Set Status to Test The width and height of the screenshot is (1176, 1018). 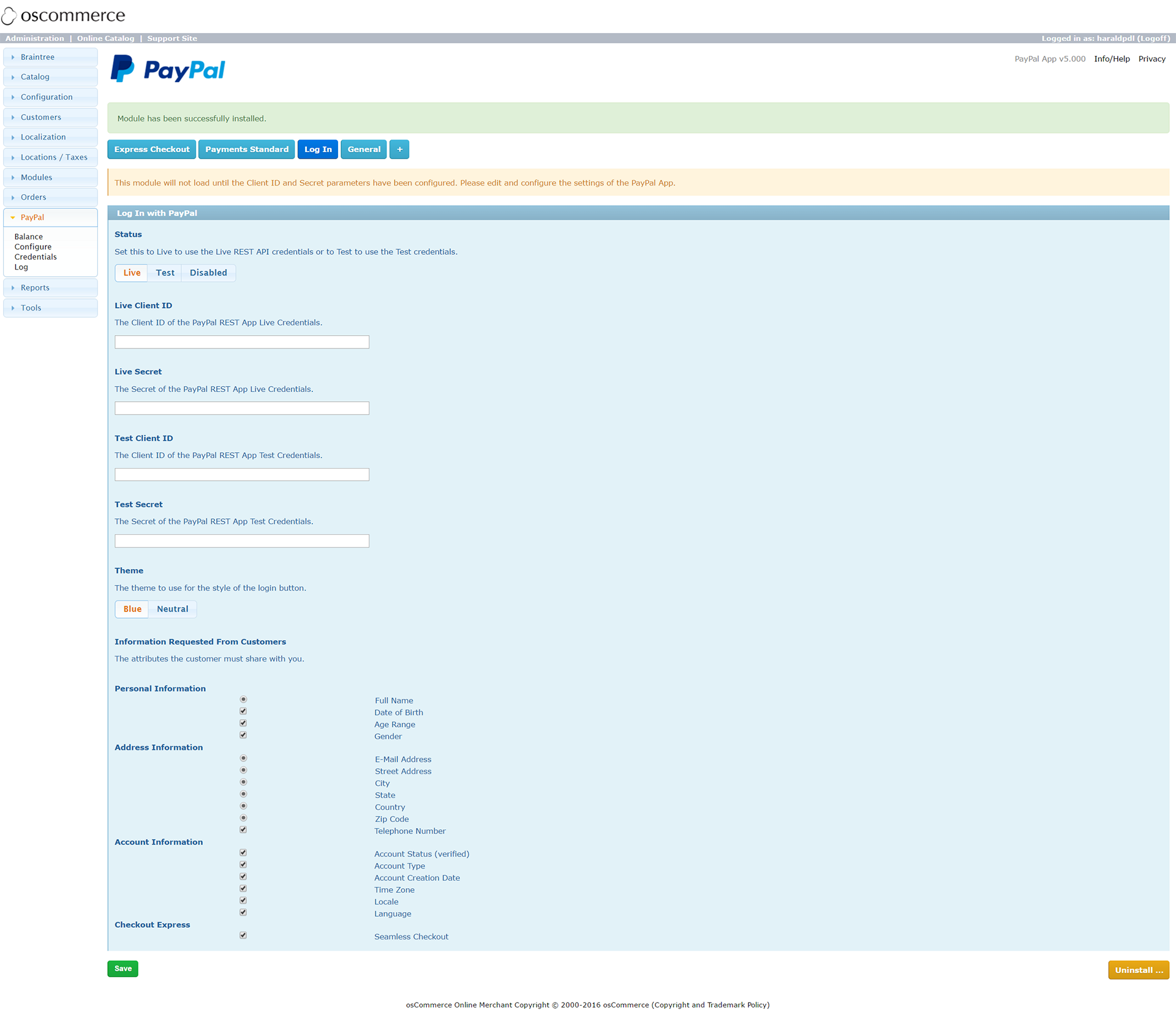(x=165, y=273)
